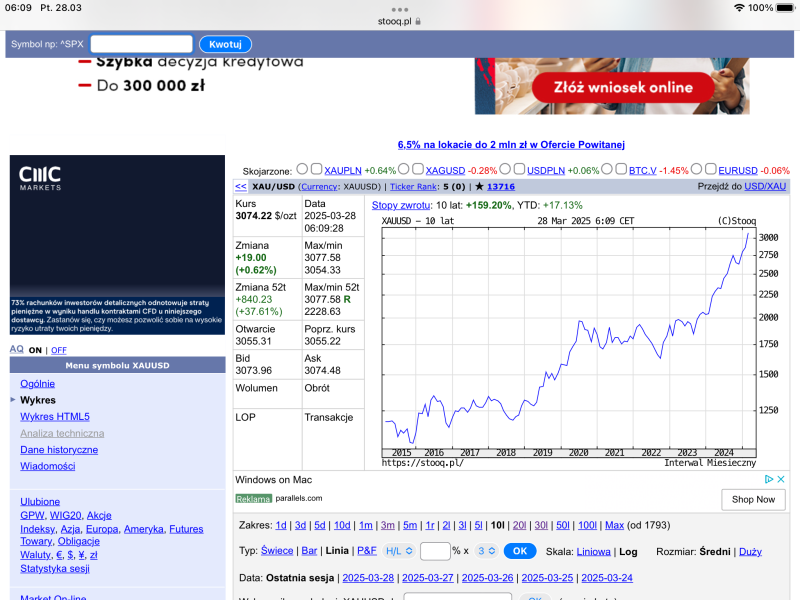
Task: Click the percent input box in Typ row
Action: (x=435, y=551)
